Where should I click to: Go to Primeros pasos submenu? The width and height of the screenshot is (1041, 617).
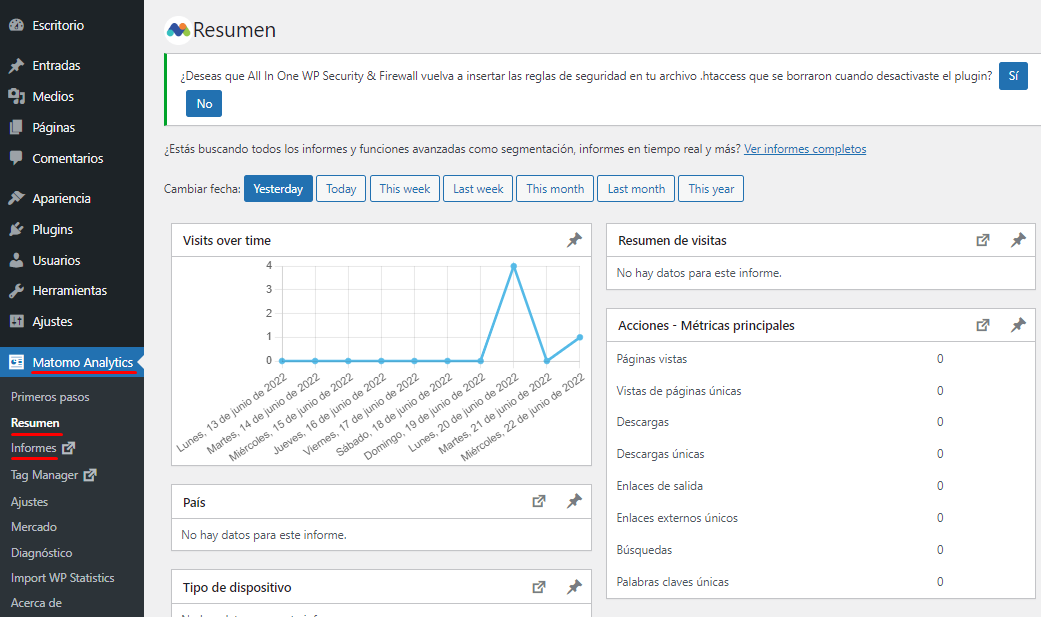(x=50, y=397)
